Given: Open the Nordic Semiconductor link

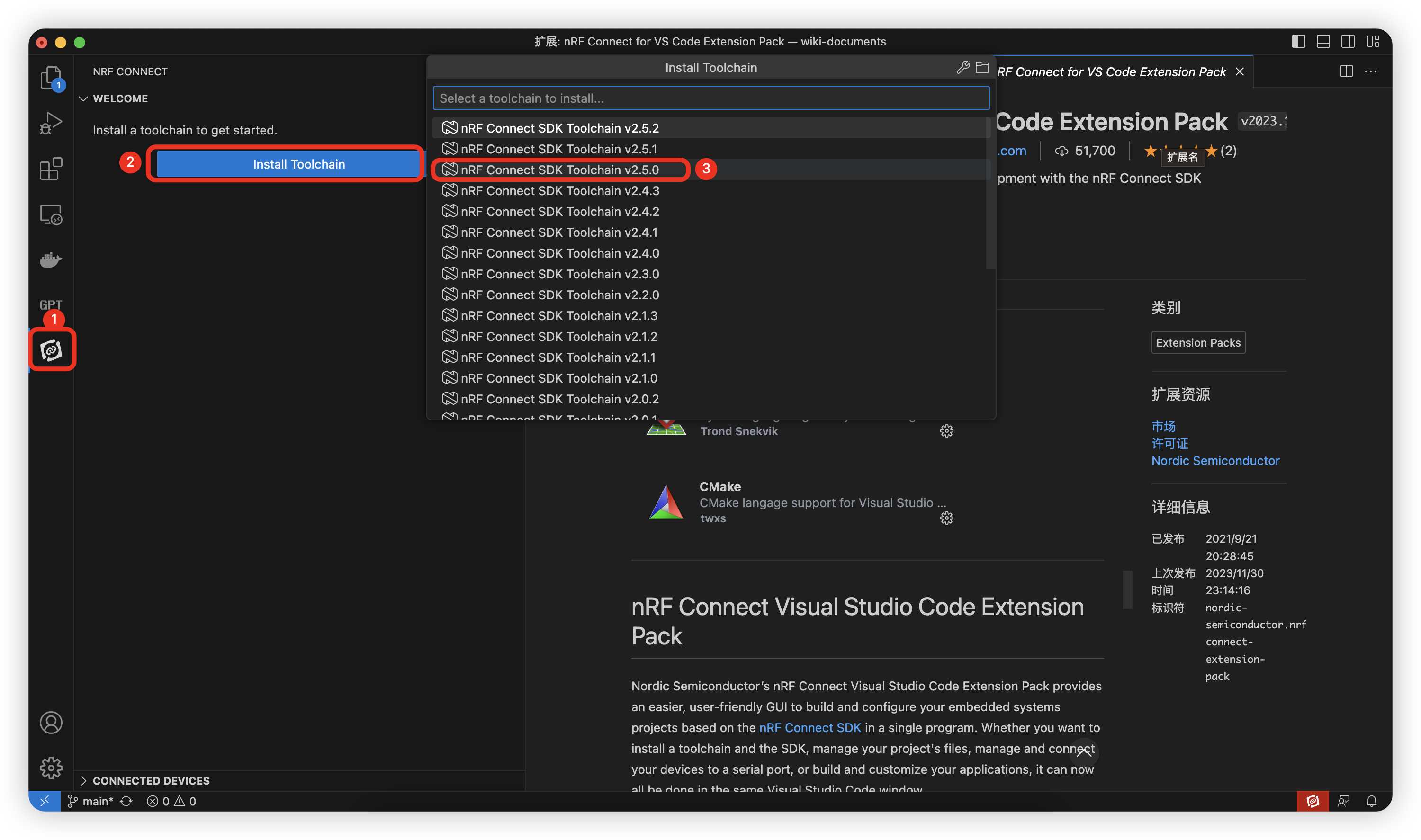Looking at the screenshot, I should tap(1215, 461).
